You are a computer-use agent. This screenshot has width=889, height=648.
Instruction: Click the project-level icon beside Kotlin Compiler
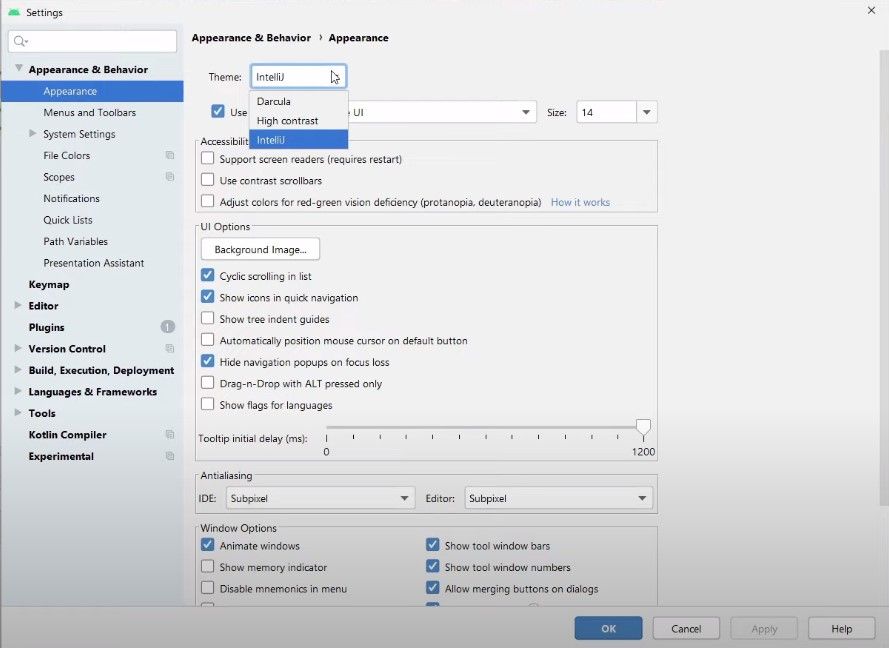click(x=170, y=435)
